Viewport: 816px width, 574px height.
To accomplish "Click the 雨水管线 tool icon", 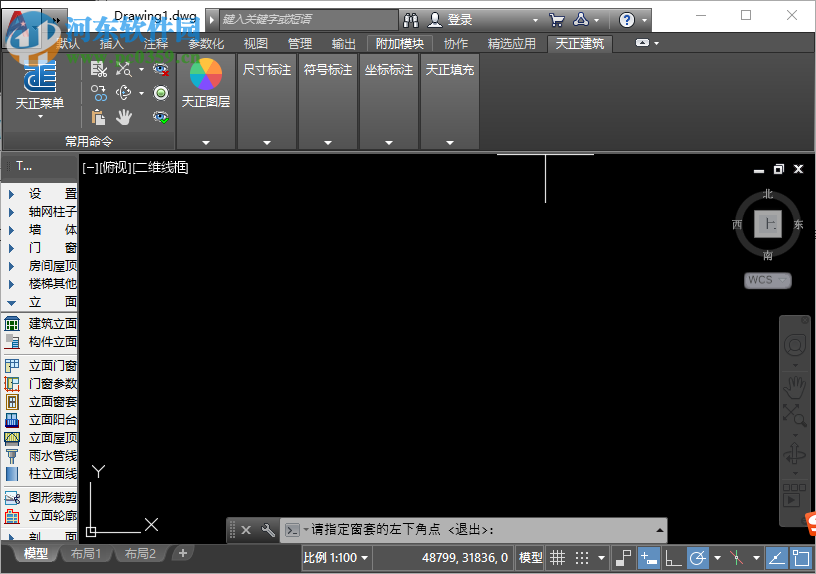I will [x=12, y=456].
